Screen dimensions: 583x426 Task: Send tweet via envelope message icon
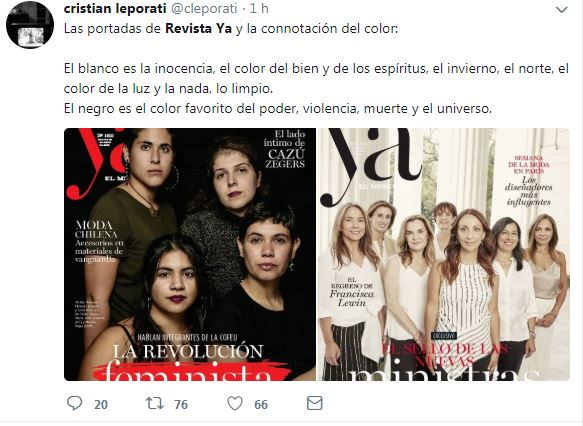click(315, 403)
